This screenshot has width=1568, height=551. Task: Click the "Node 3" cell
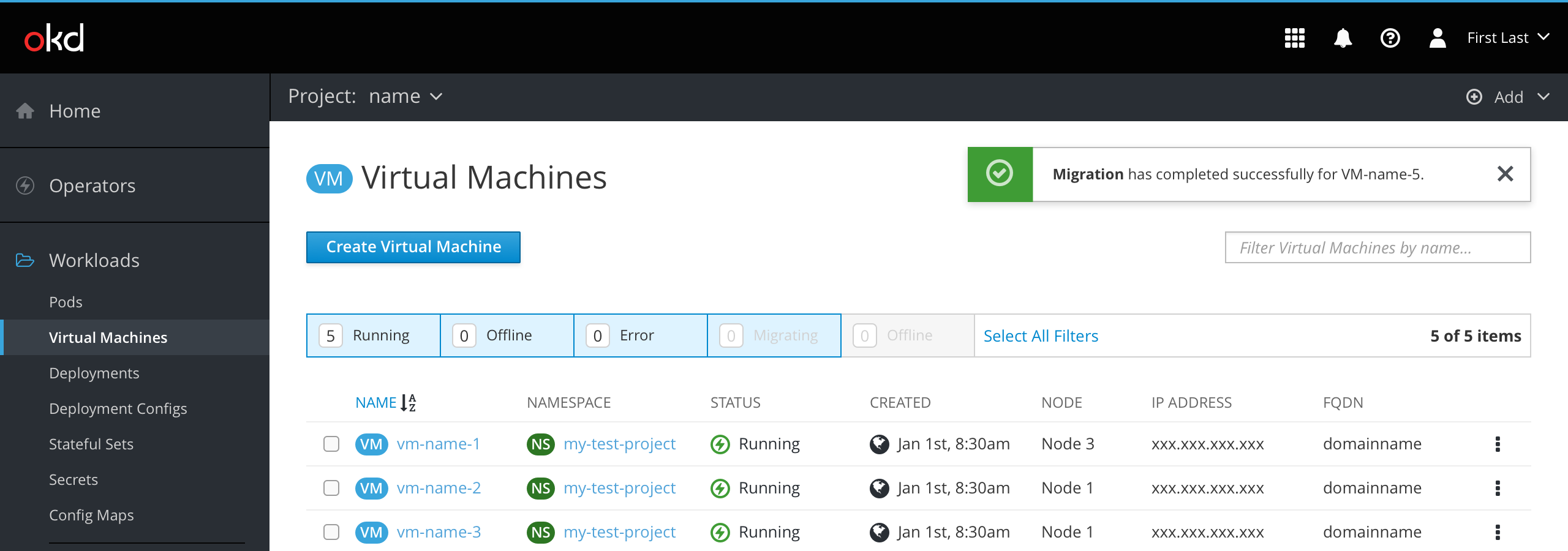click(x=1068, y=444)
